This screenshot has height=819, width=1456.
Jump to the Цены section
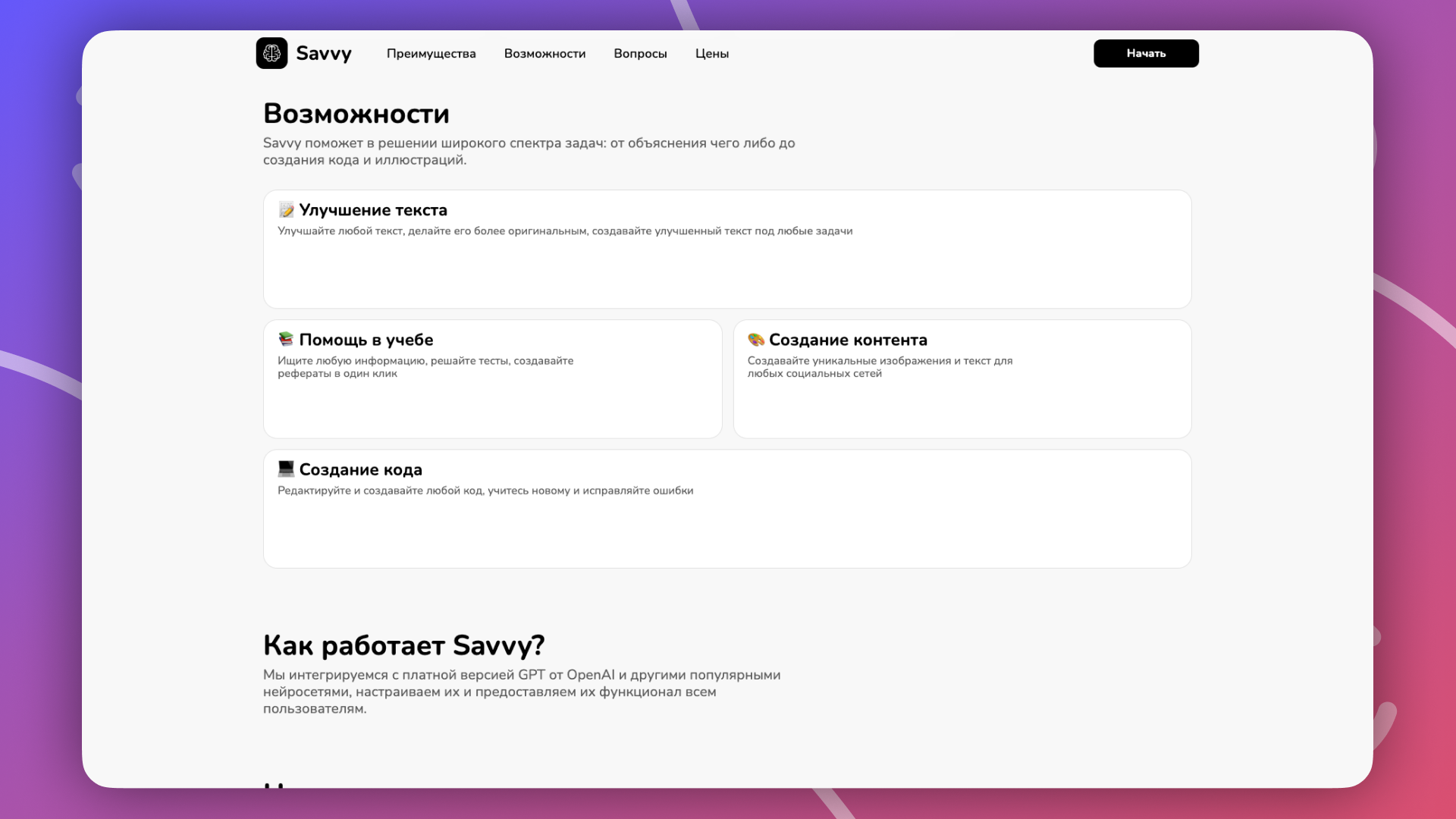coord(711,54)
